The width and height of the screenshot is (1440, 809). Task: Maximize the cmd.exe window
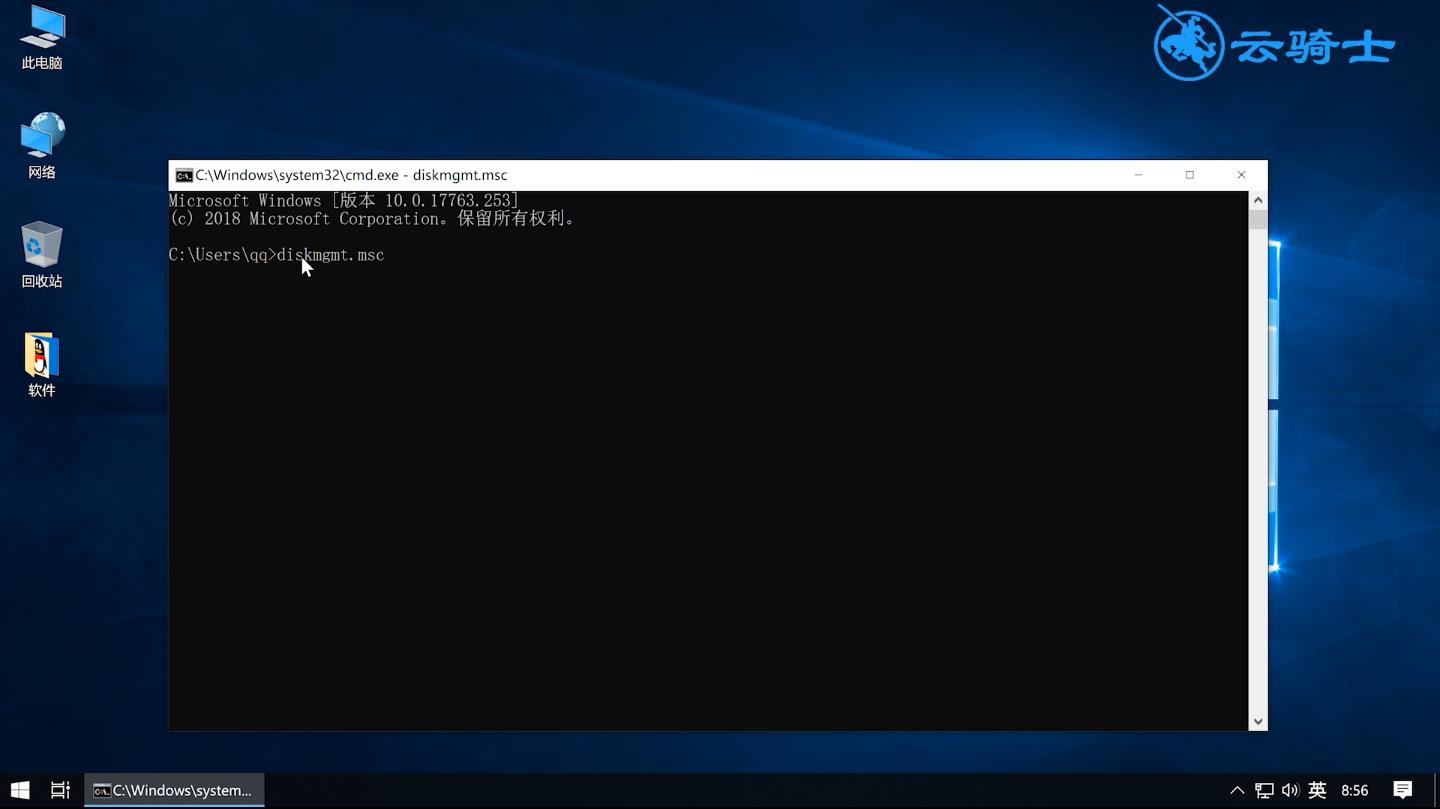point(1190,175)
